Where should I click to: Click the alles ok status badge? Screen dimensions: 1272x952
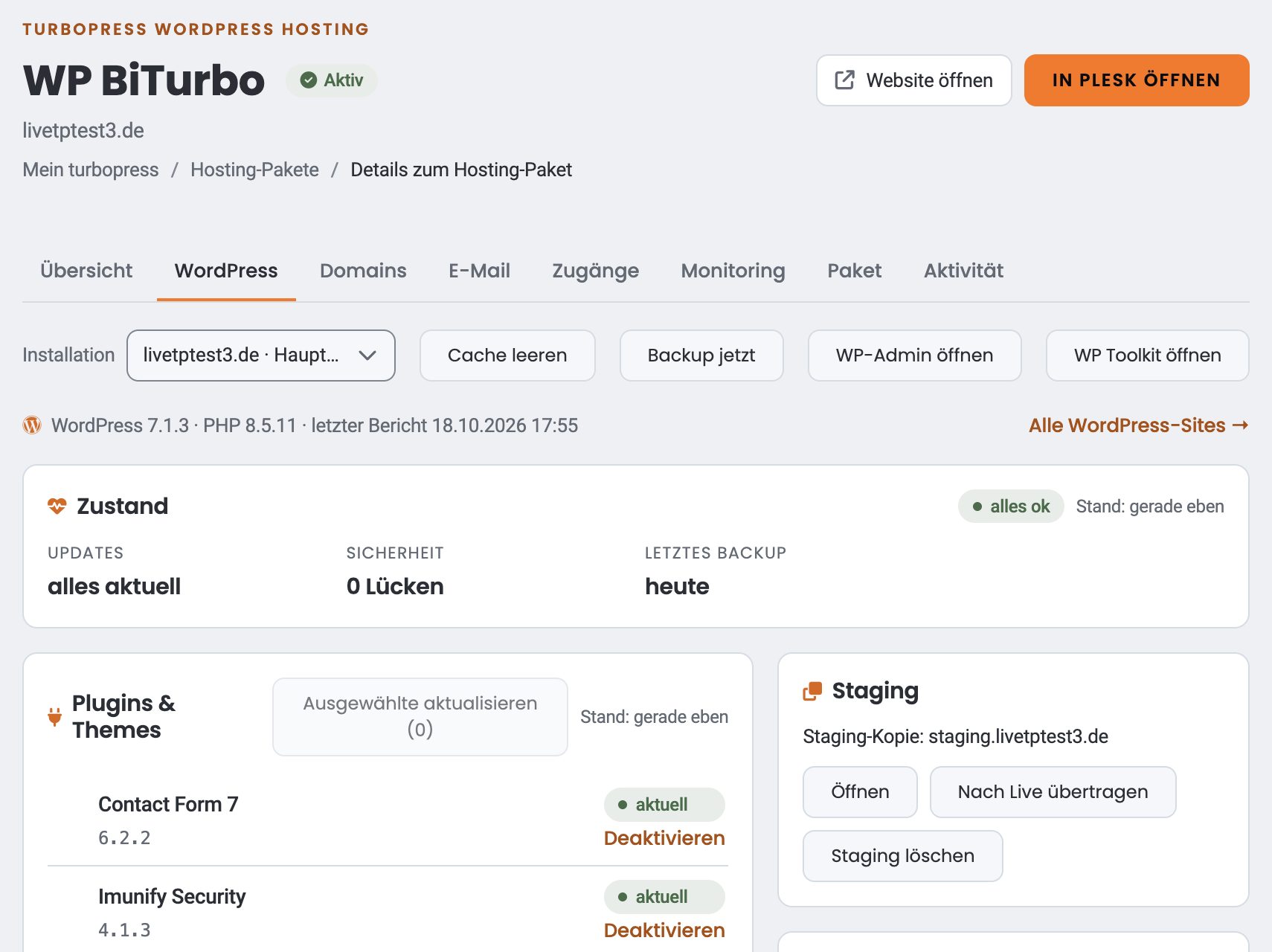point(1011,506)
